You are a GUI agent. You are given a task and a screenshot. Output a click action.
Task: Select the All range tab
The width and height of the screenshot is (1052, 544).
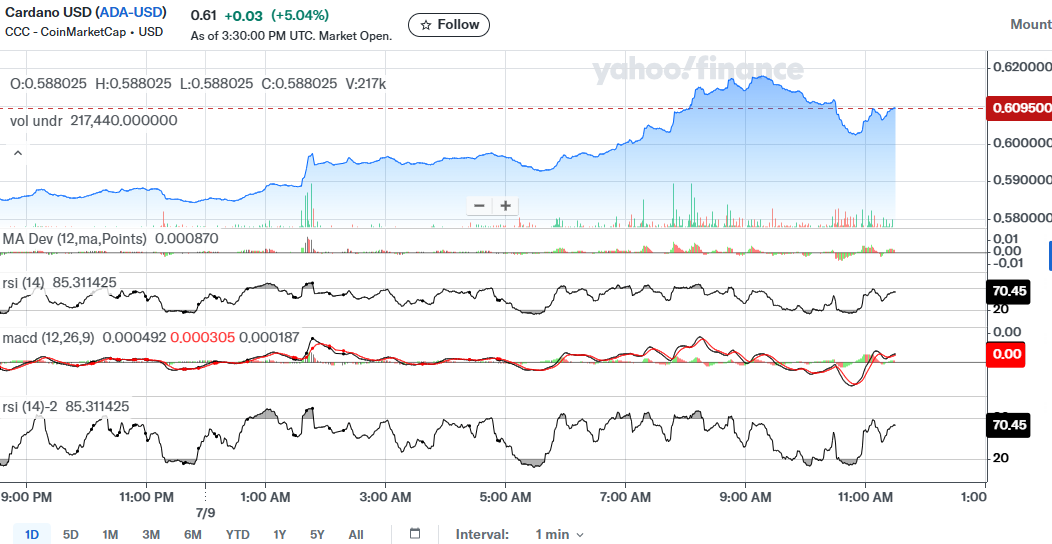point(356,535)
